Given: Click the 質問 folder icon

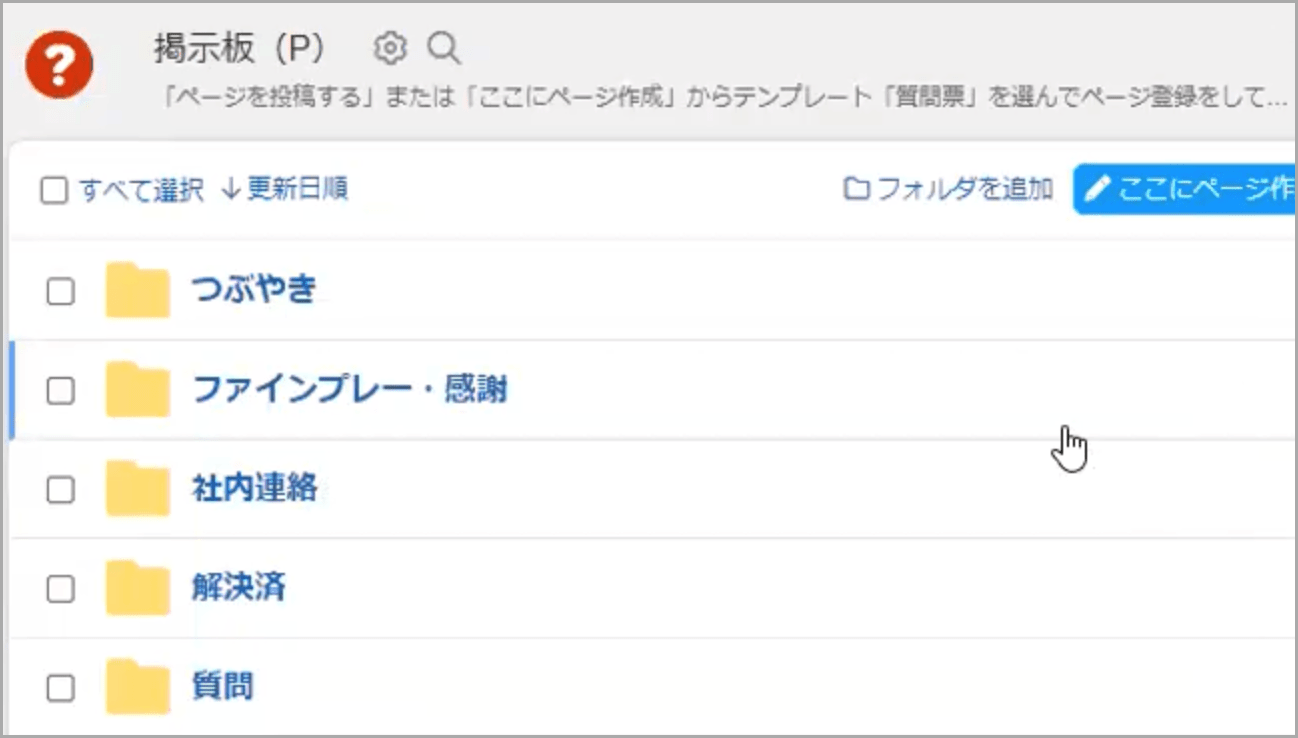Looking at the screenshot, I should click(137, 686).
